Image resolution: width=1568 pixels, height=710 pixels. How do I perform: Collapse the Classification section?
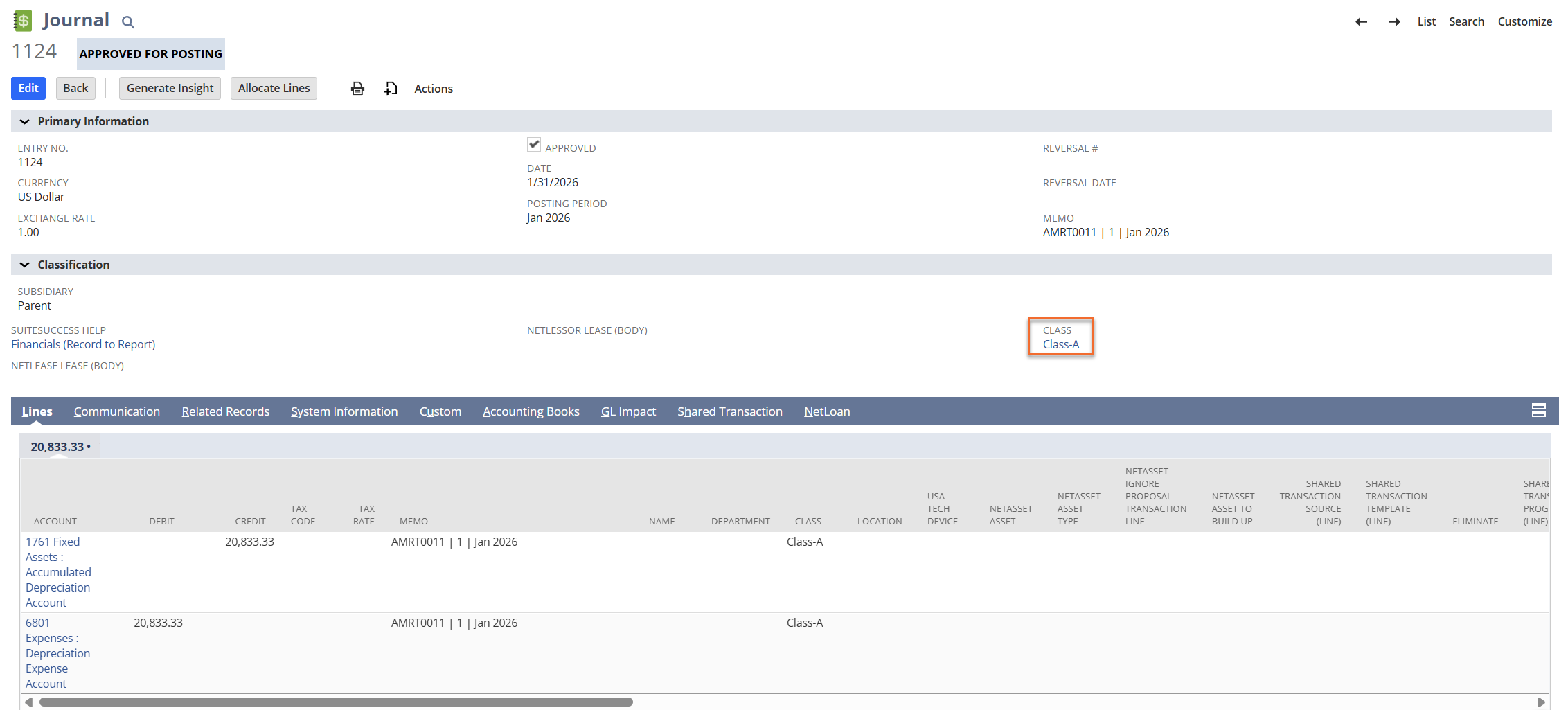click(x=25, y=265)
